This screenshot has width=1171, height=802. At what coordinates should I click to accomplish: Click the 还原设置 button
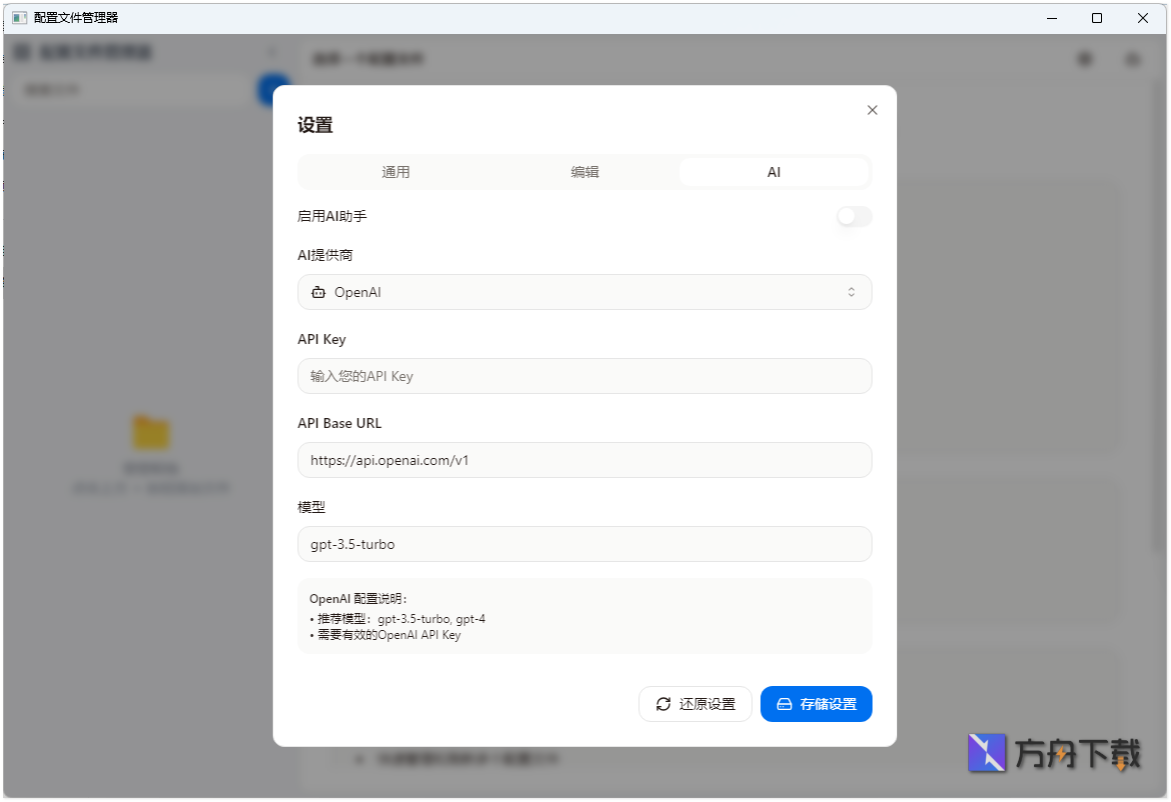[x=695, y=704]
